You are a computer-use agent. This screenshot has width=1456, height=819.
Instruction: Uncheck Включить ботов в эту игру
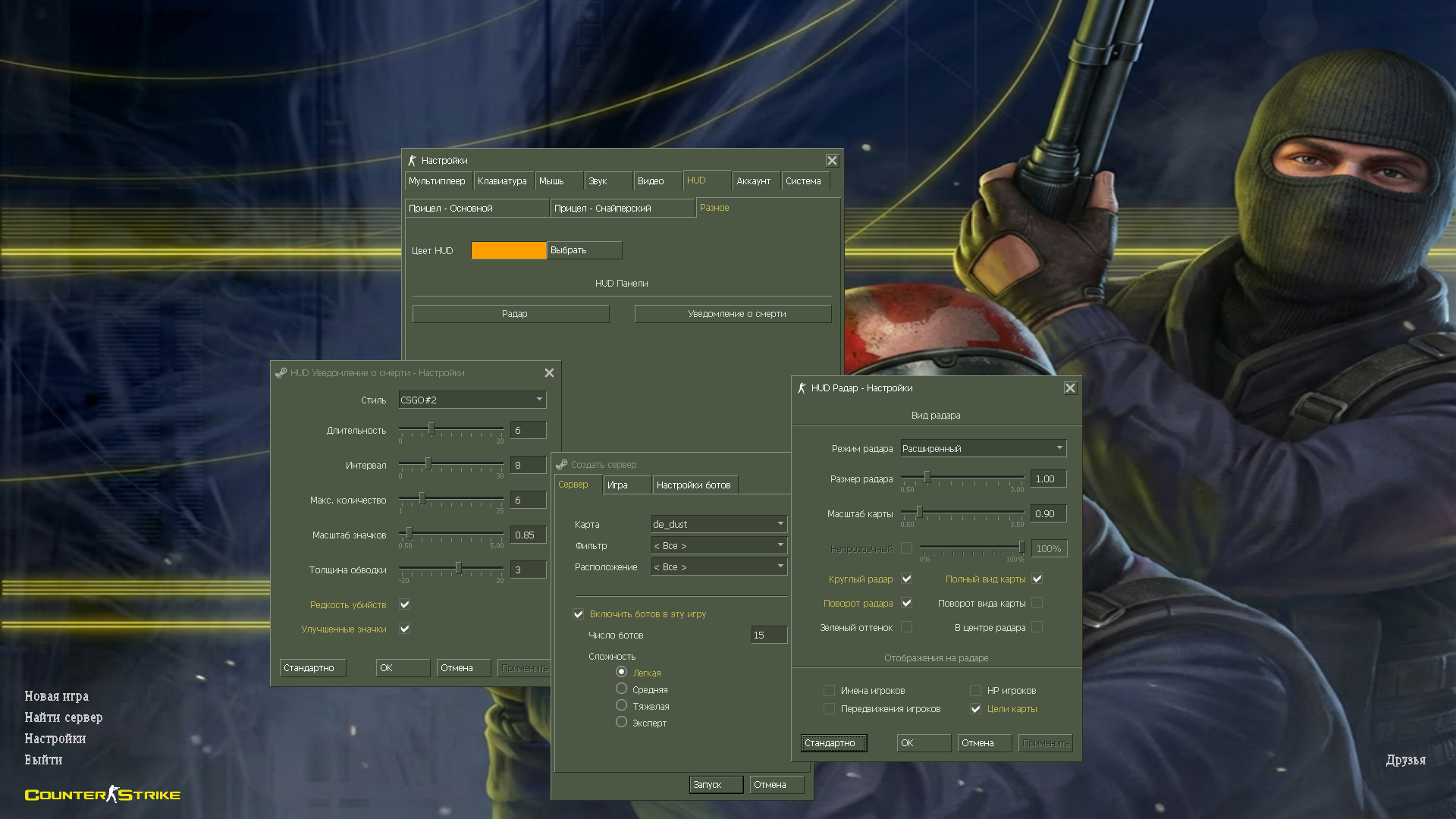[579, 614]
